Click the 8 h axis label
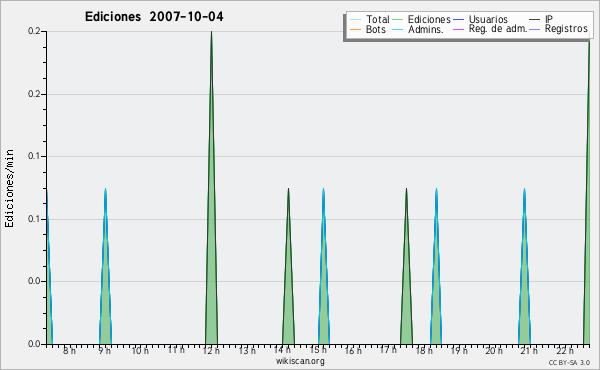This screenshot has height=370, width=600. (x=69, y=350)
